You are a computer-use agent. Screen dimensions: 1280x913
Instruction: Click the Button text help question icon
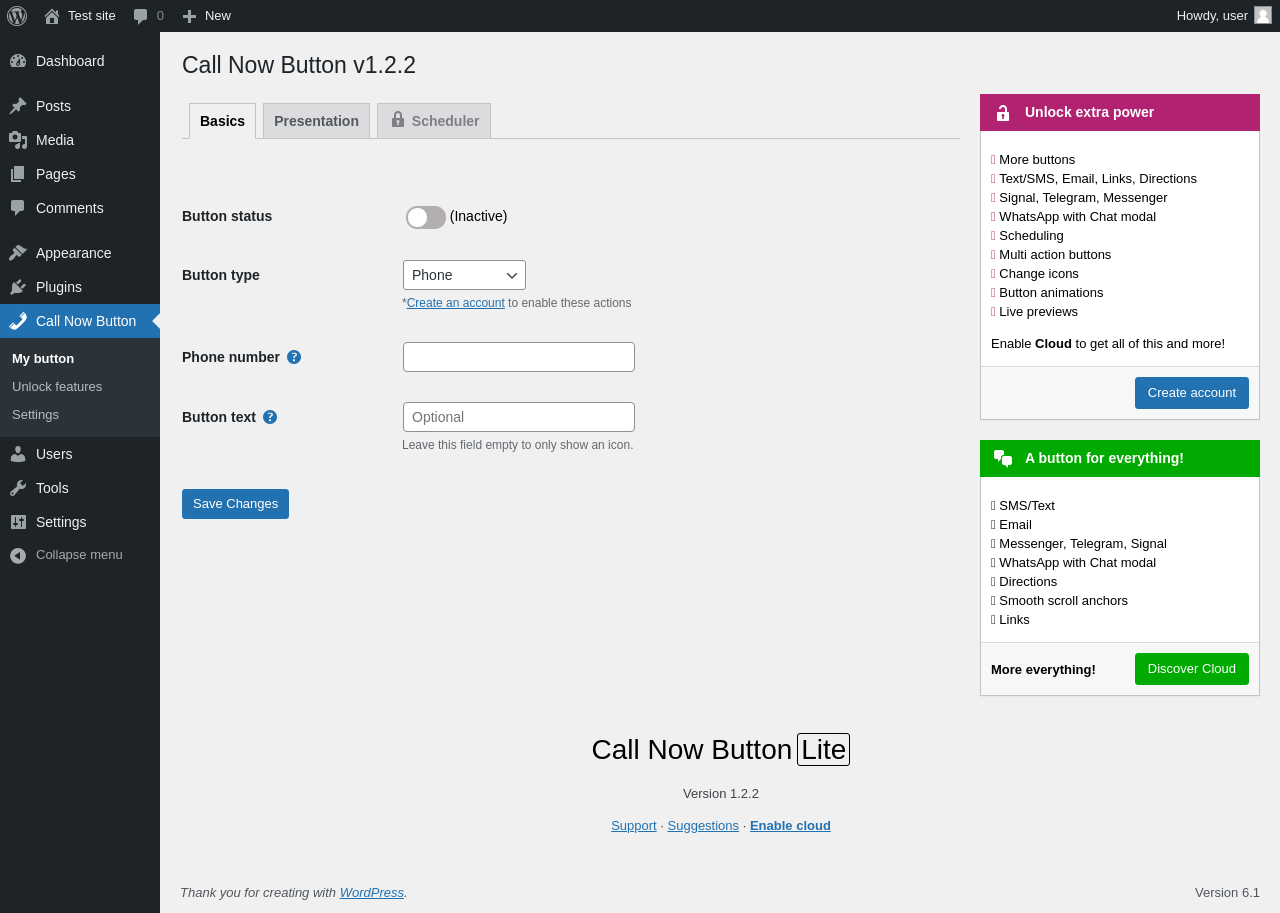pos(270,417)
